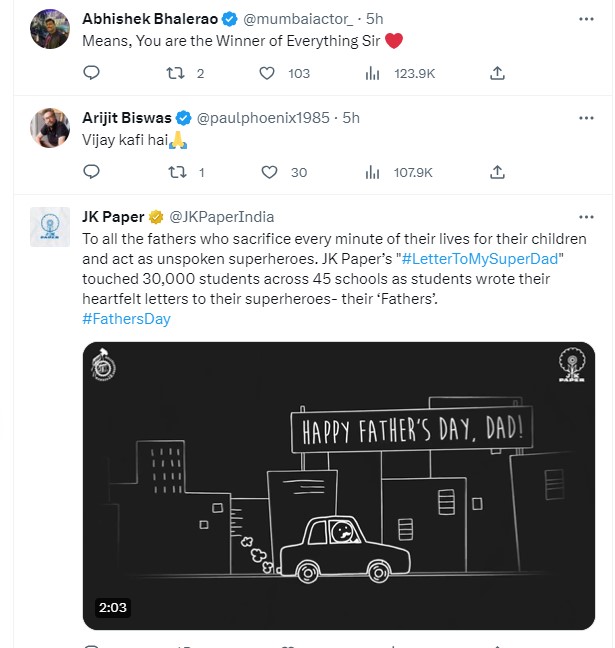Retweet Abhishek Bhalerao's tweet
The image size is (615, 648).
point(178,73)
